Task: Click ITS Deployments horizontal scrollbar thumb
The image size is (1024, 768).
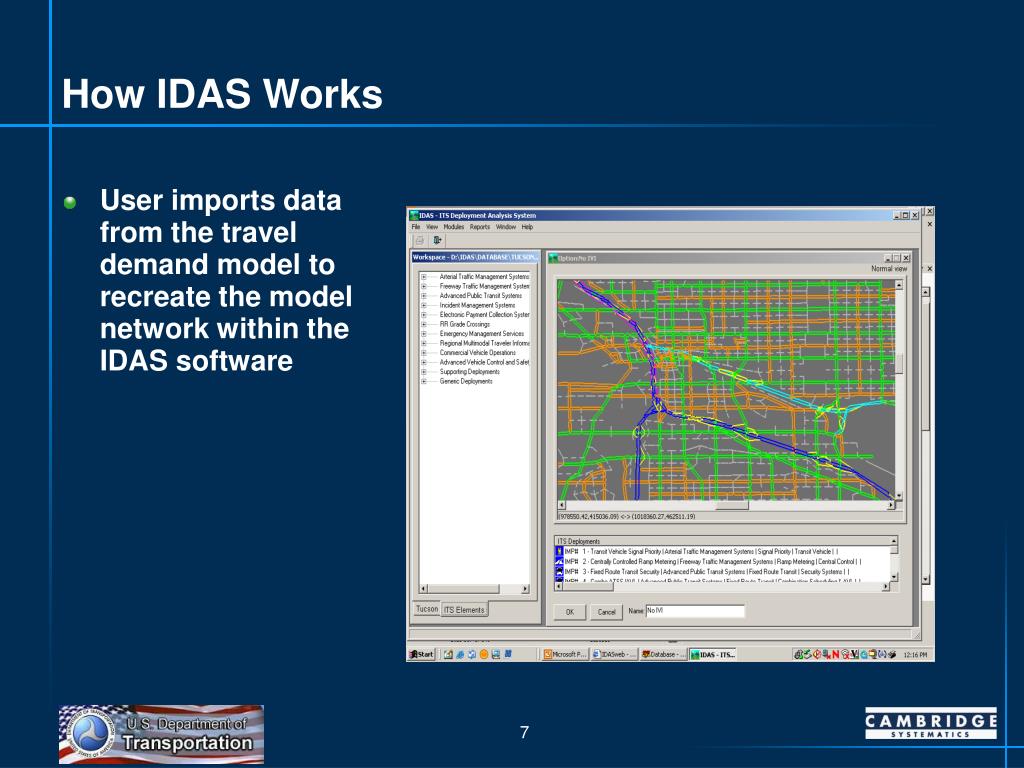Action: tap(588, 586)
